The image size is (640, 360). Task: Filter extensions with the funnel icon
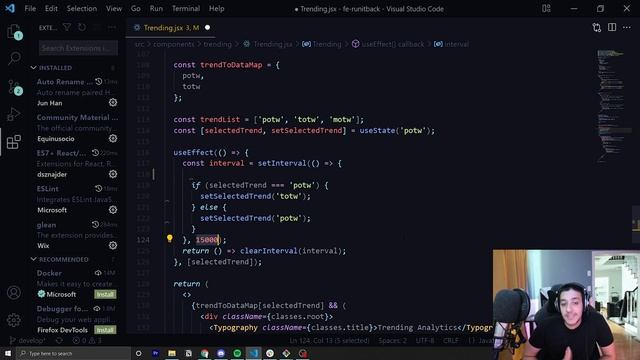(x=67, y=27)
